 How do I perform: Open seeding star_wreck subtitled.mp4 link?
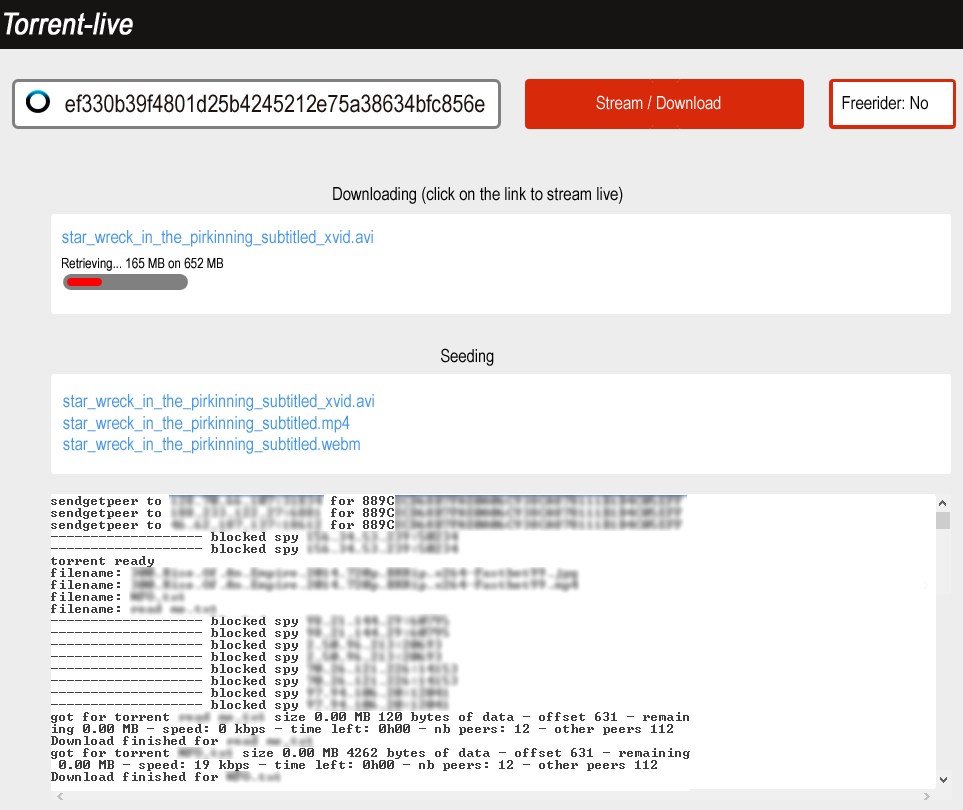click(206, 423)
